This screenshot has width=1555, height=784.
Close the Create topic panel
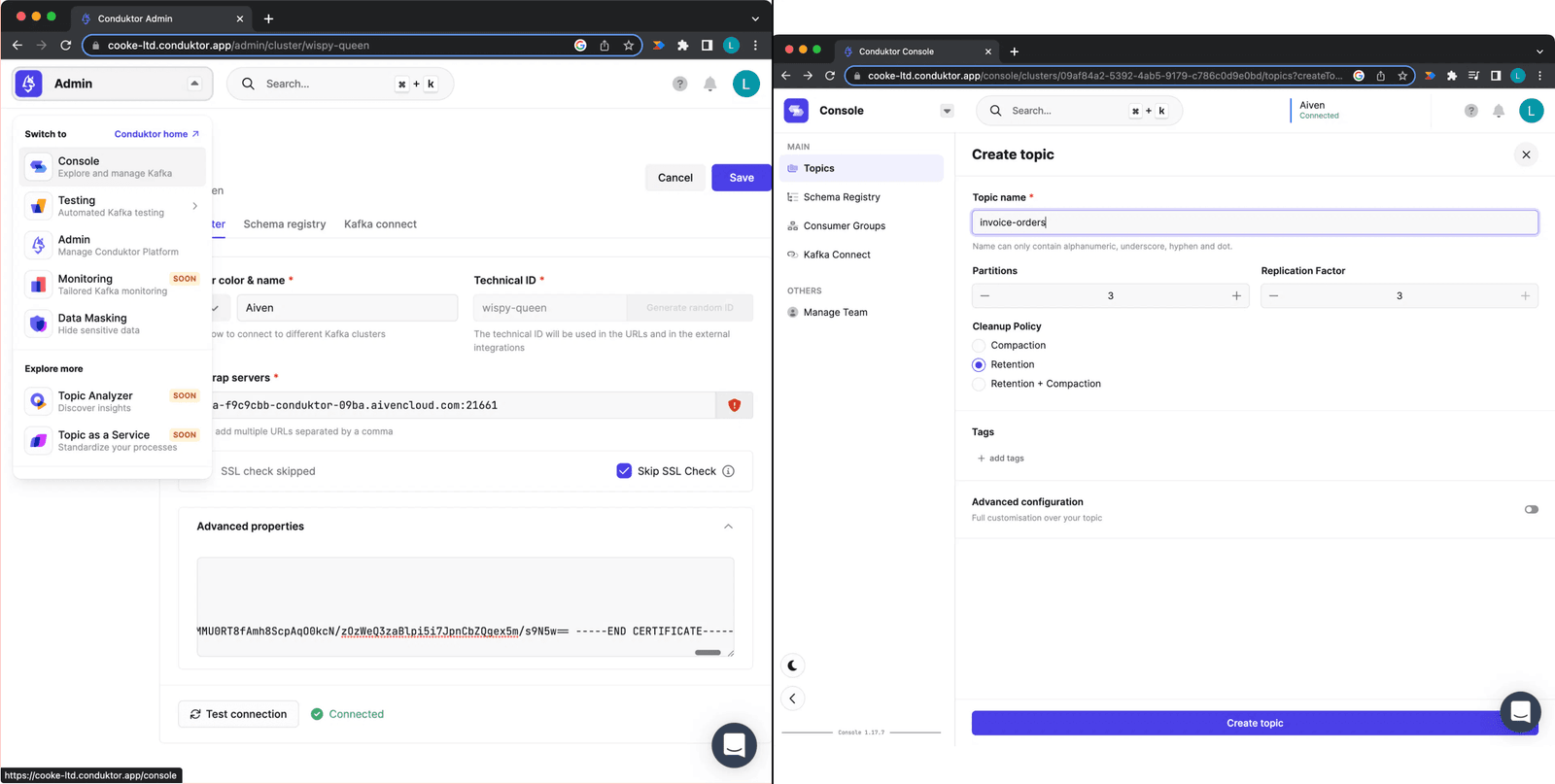(1526, 154)
